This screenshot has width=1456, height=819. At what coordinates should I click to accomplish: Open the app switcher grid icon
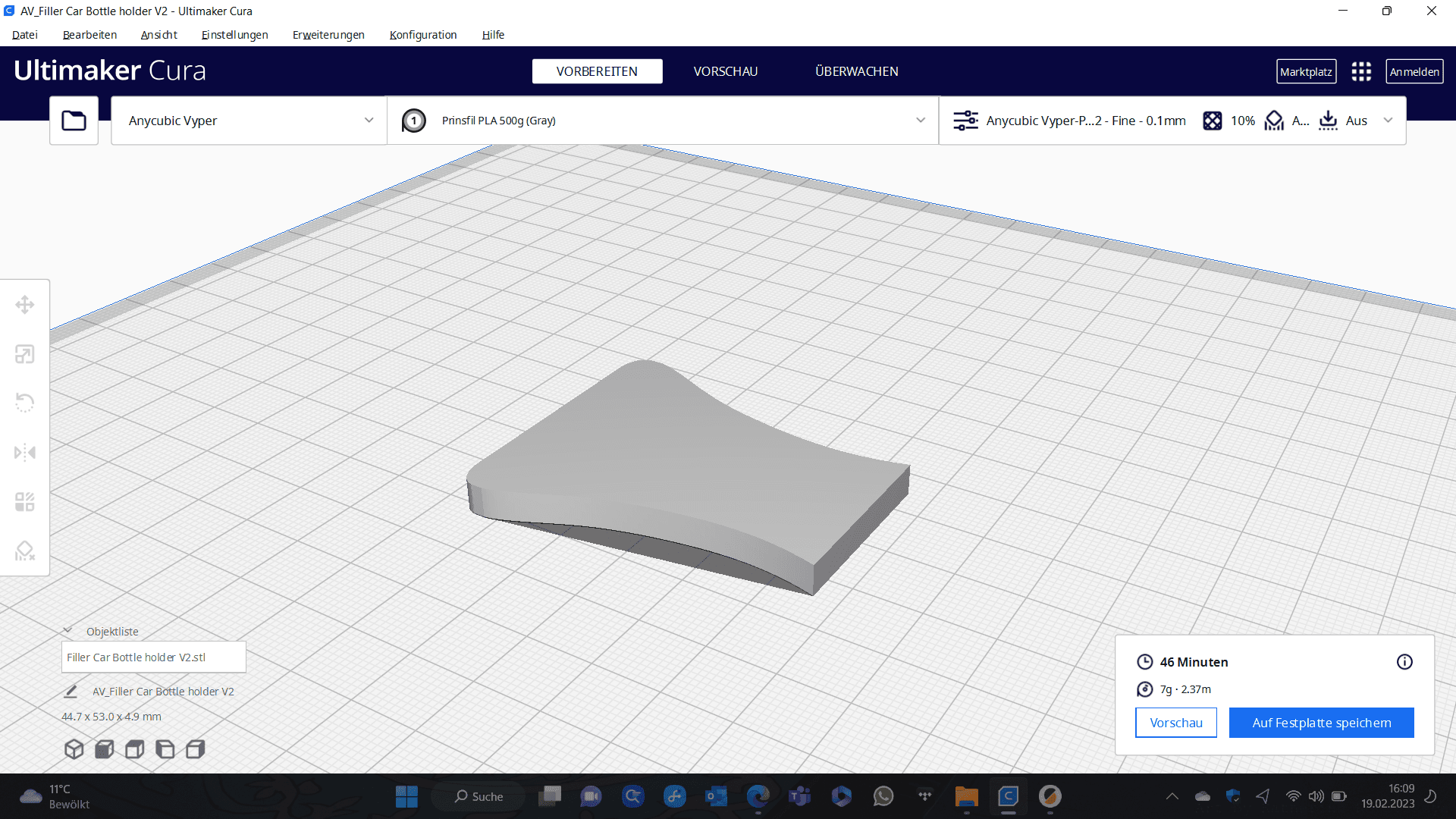click(x=1361, y=71)
